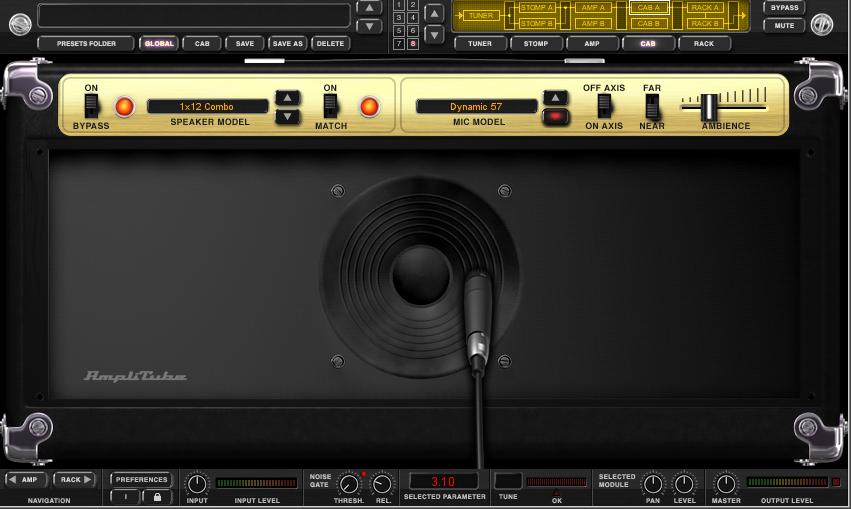The height and width of the screenshot is (509, 851).
Task: Navigate back to AMP module
Action: (x=26, y=480)
